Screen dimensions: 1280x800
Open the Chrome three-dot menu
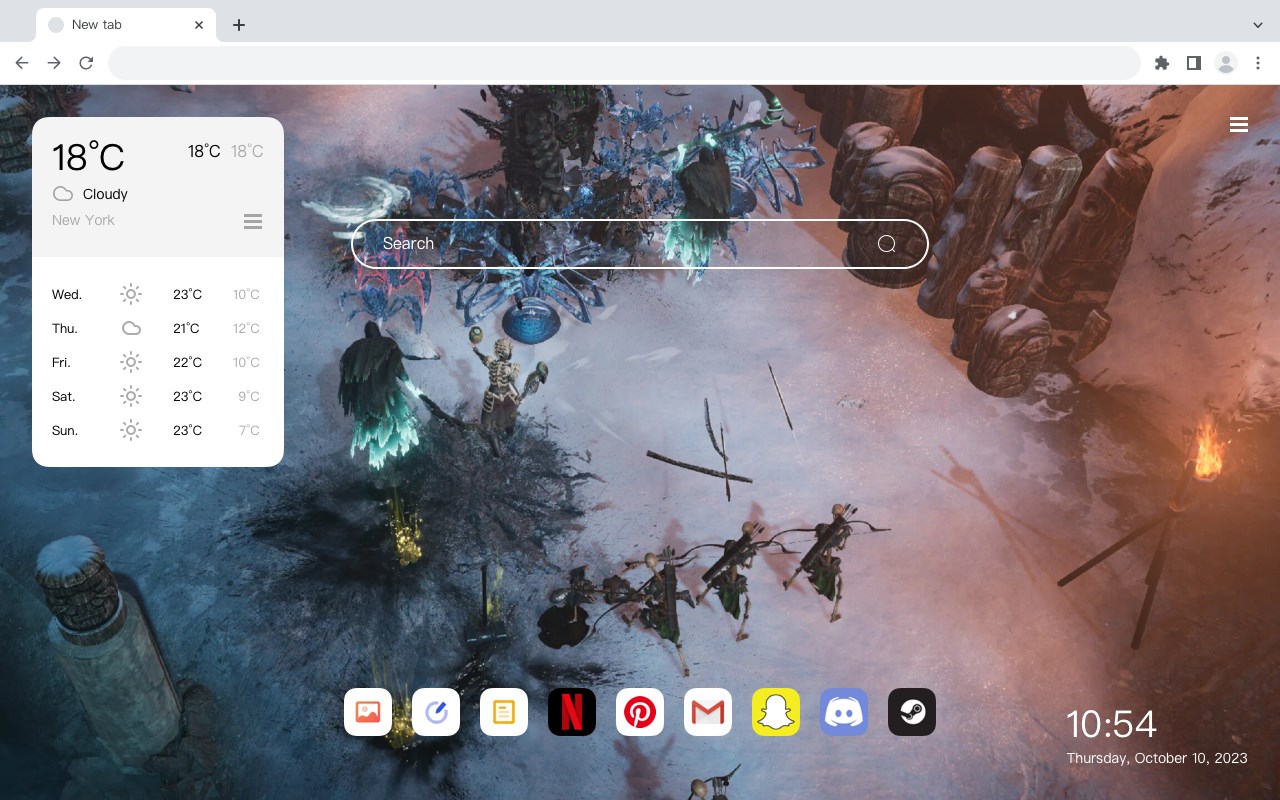pyautogui.click(x=1258, y=63)
